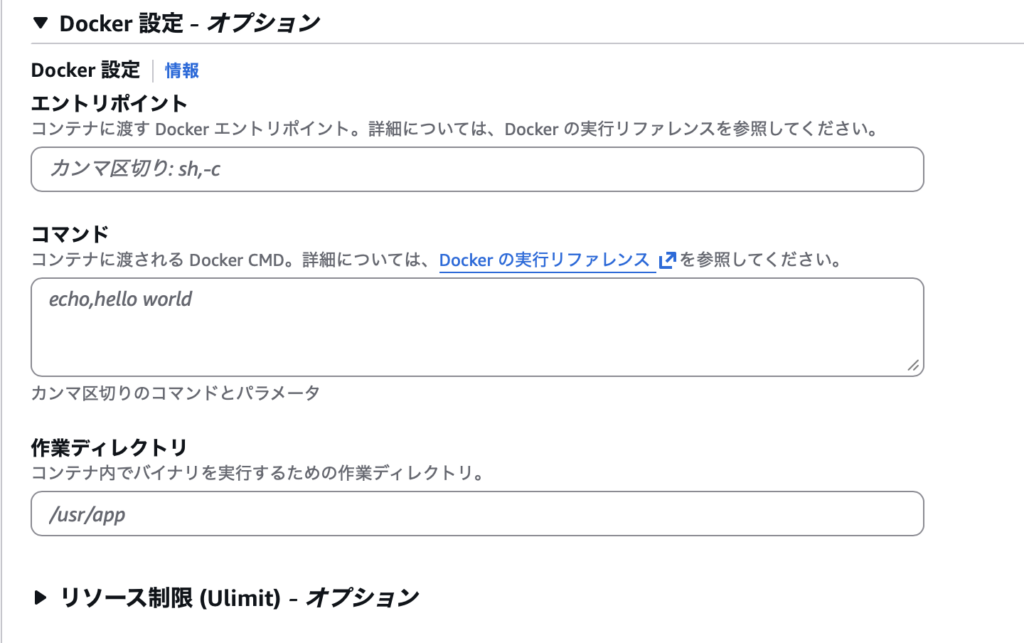The width and height of the screenshot is (1024, 643).
Task: Click the Docker 設定 subheading next to 情報
Action: 86,70
